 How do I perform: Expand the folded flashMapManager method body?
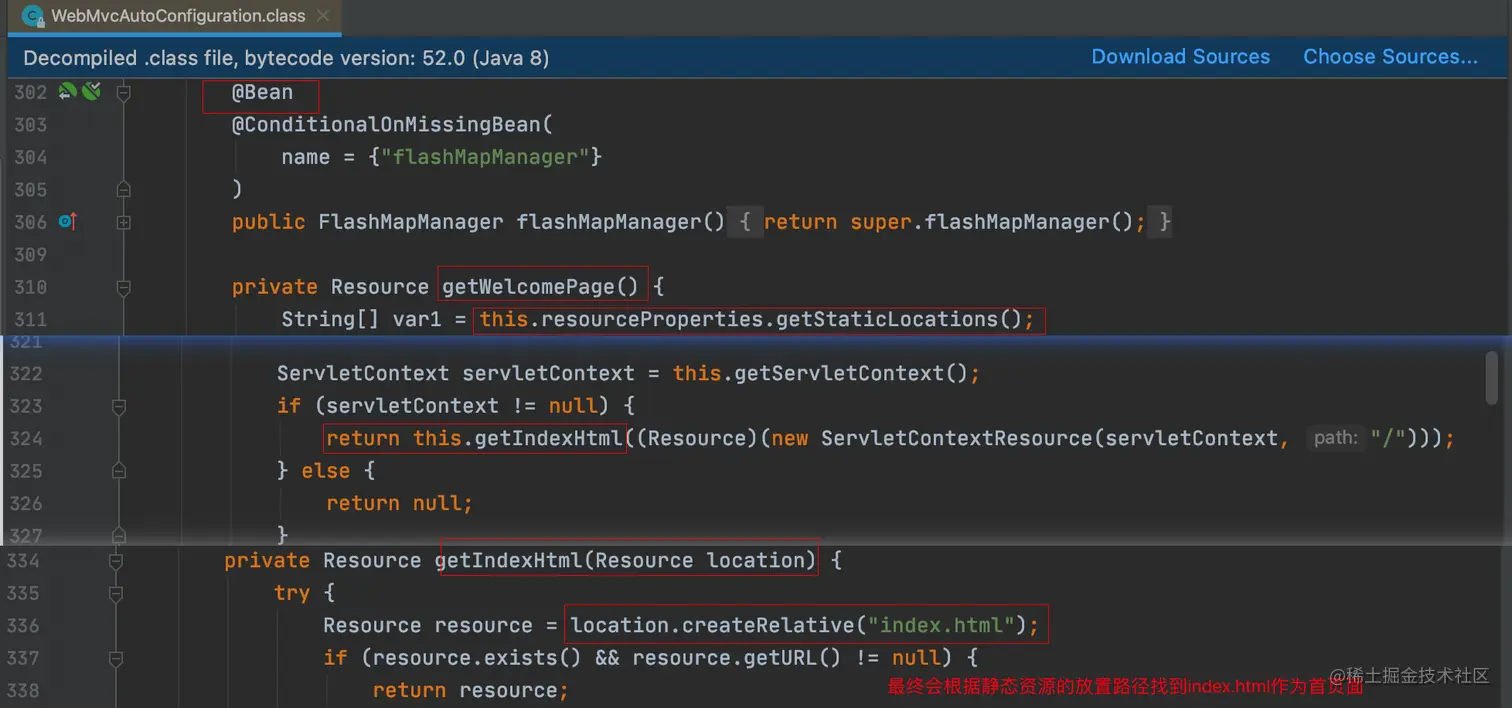click(744, 222)
